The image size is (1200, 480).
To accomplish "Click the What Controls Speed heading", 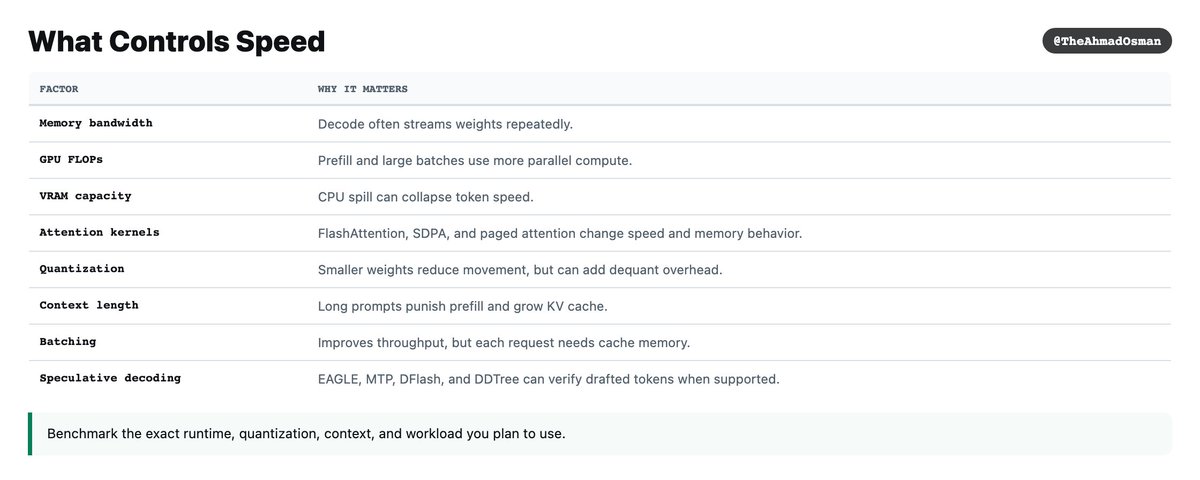I will tap(177, 42).
